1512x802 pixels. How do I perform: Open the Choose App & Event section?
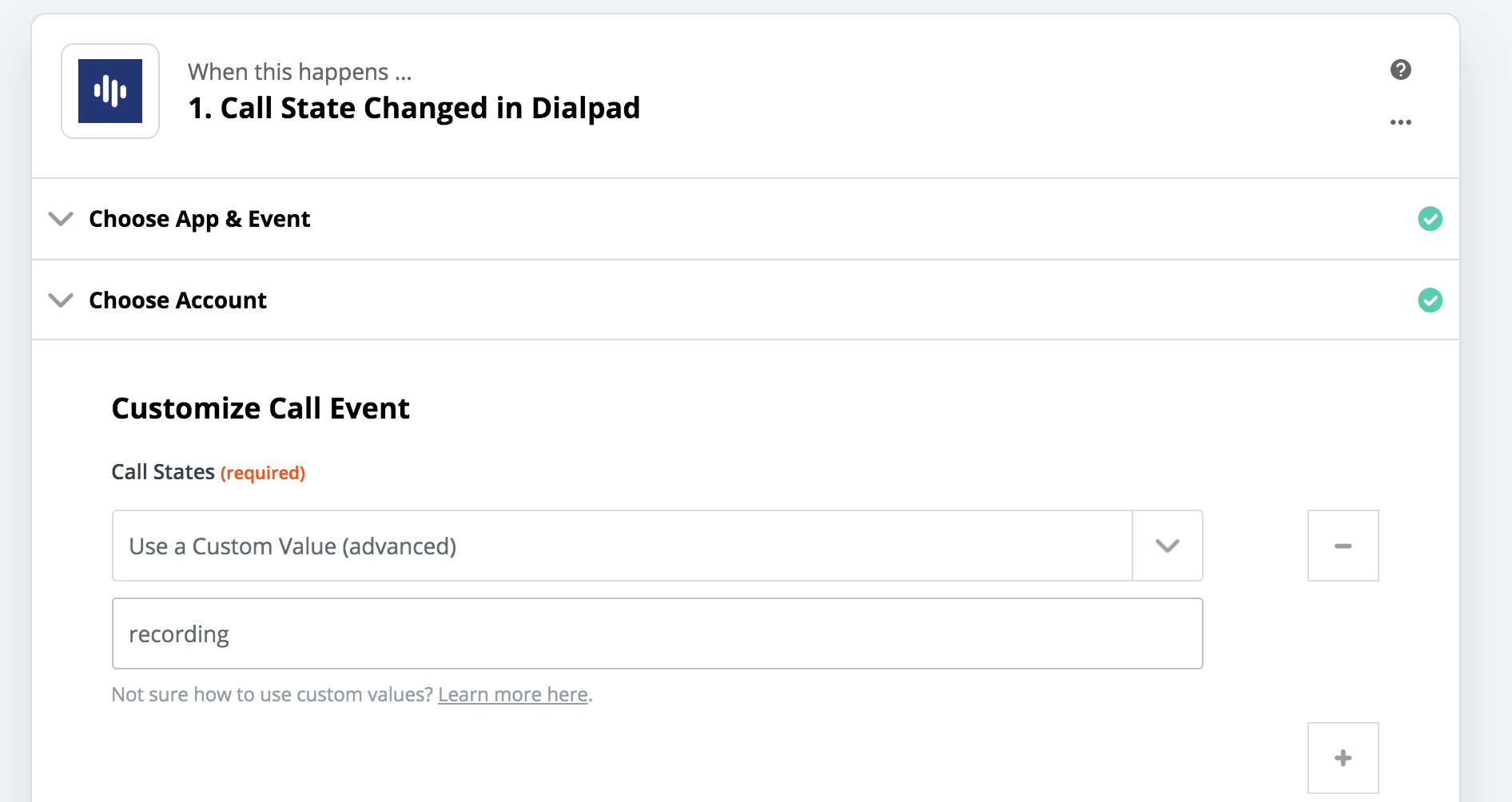point(745,219)
